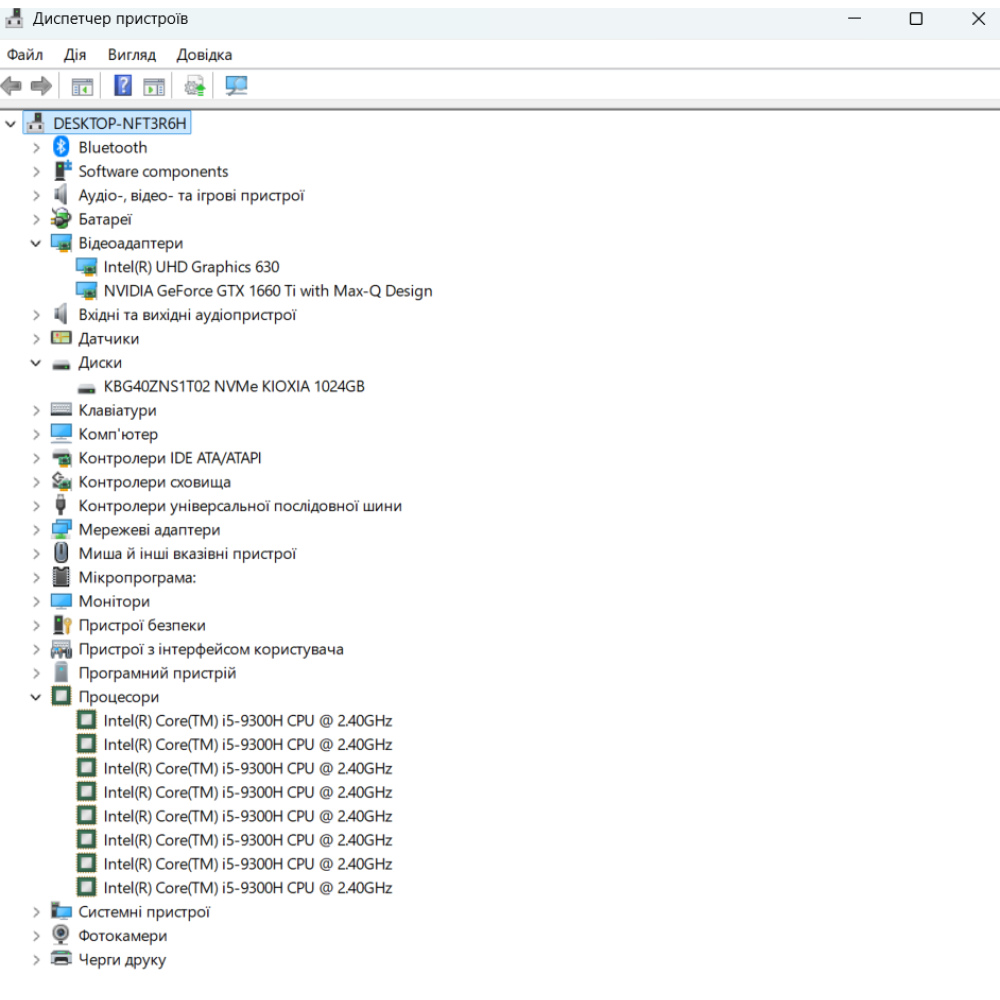The height and width of the screenshot is (1000, 1000).
Task: Click the Forward arrow in toolbar
Action: [x=41, y=87]
